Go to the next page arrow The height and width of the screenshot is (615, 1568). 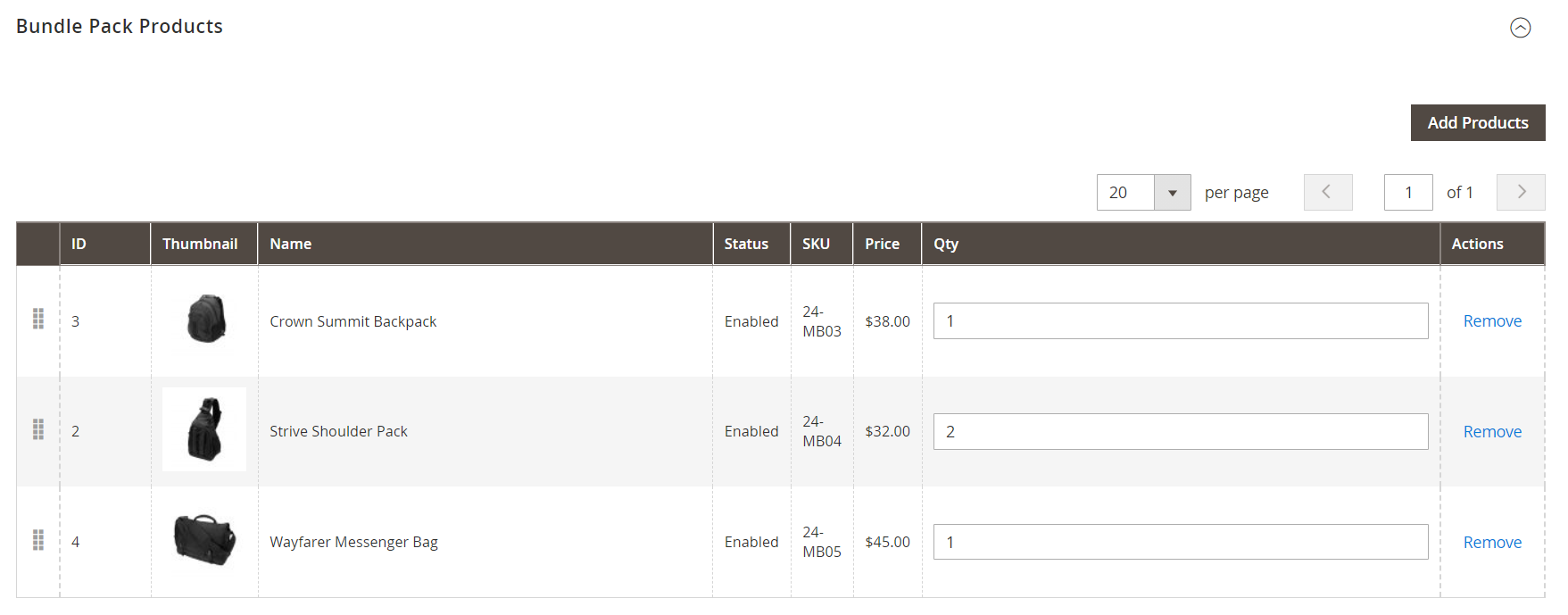click(1520, 193)
